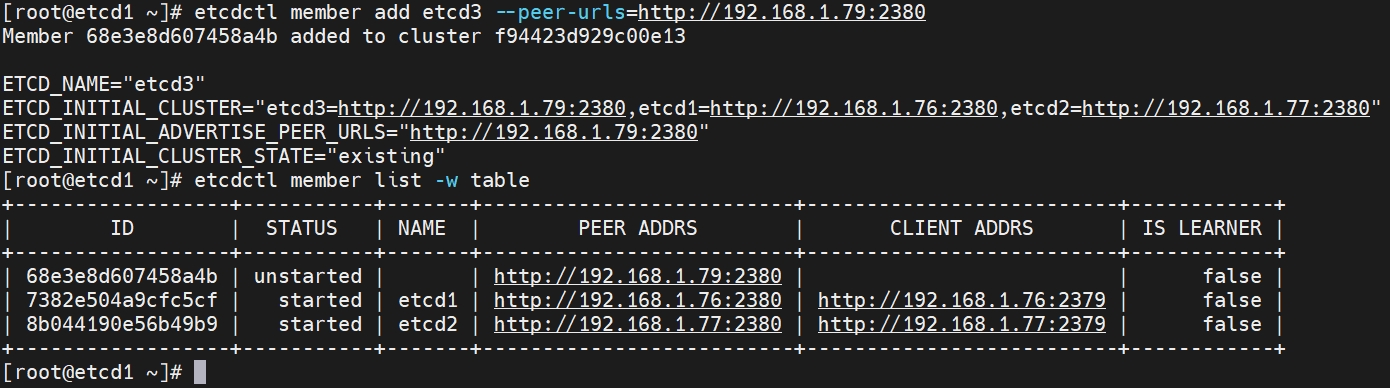Image resolution: width=1390 pixels, height=388 pixels.
Task: Open peer address 192.168.1.76:2380 in the table
Action: [x=638, y=300]
